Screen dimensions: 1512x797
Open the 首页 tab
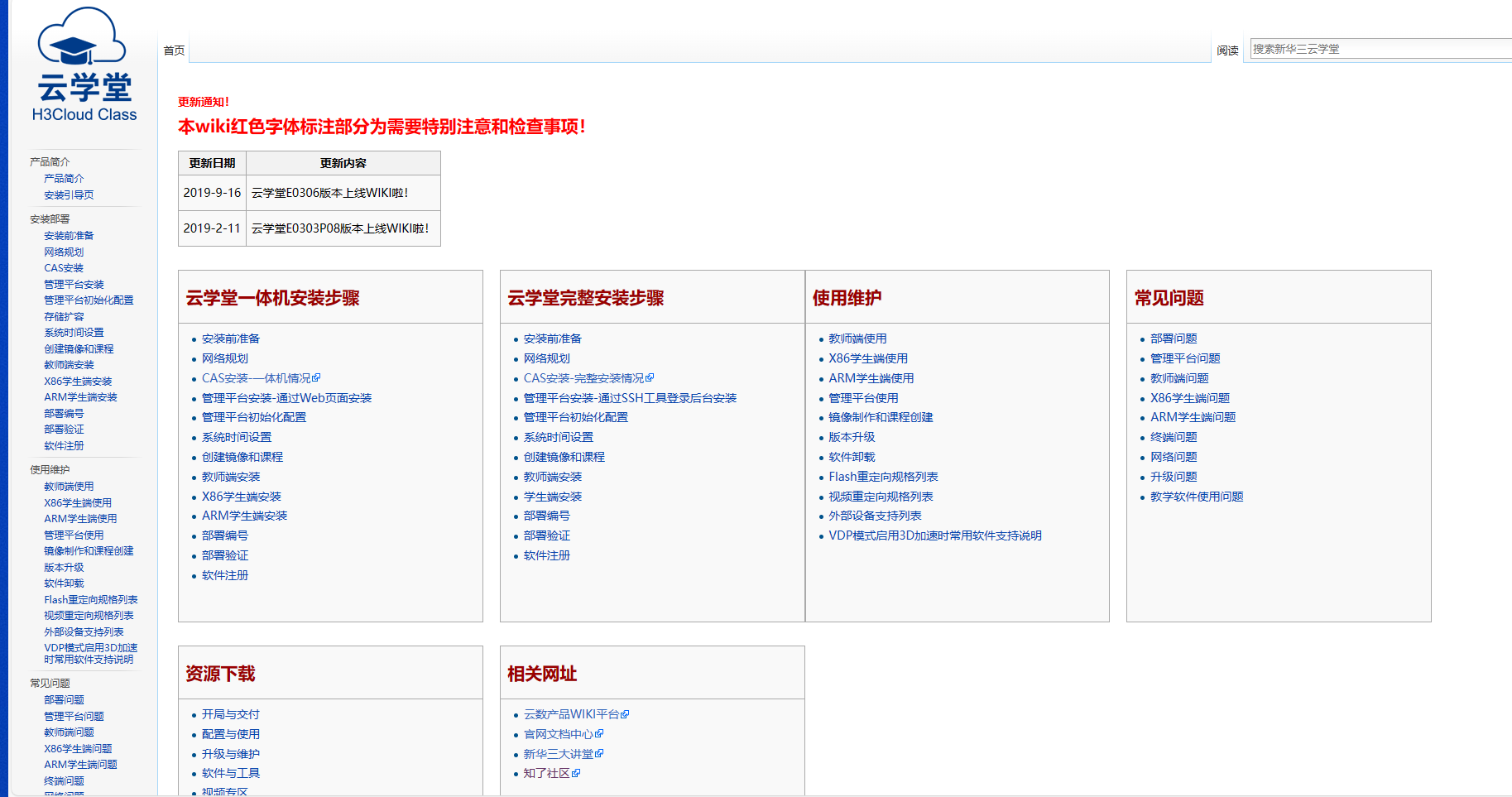174,50
